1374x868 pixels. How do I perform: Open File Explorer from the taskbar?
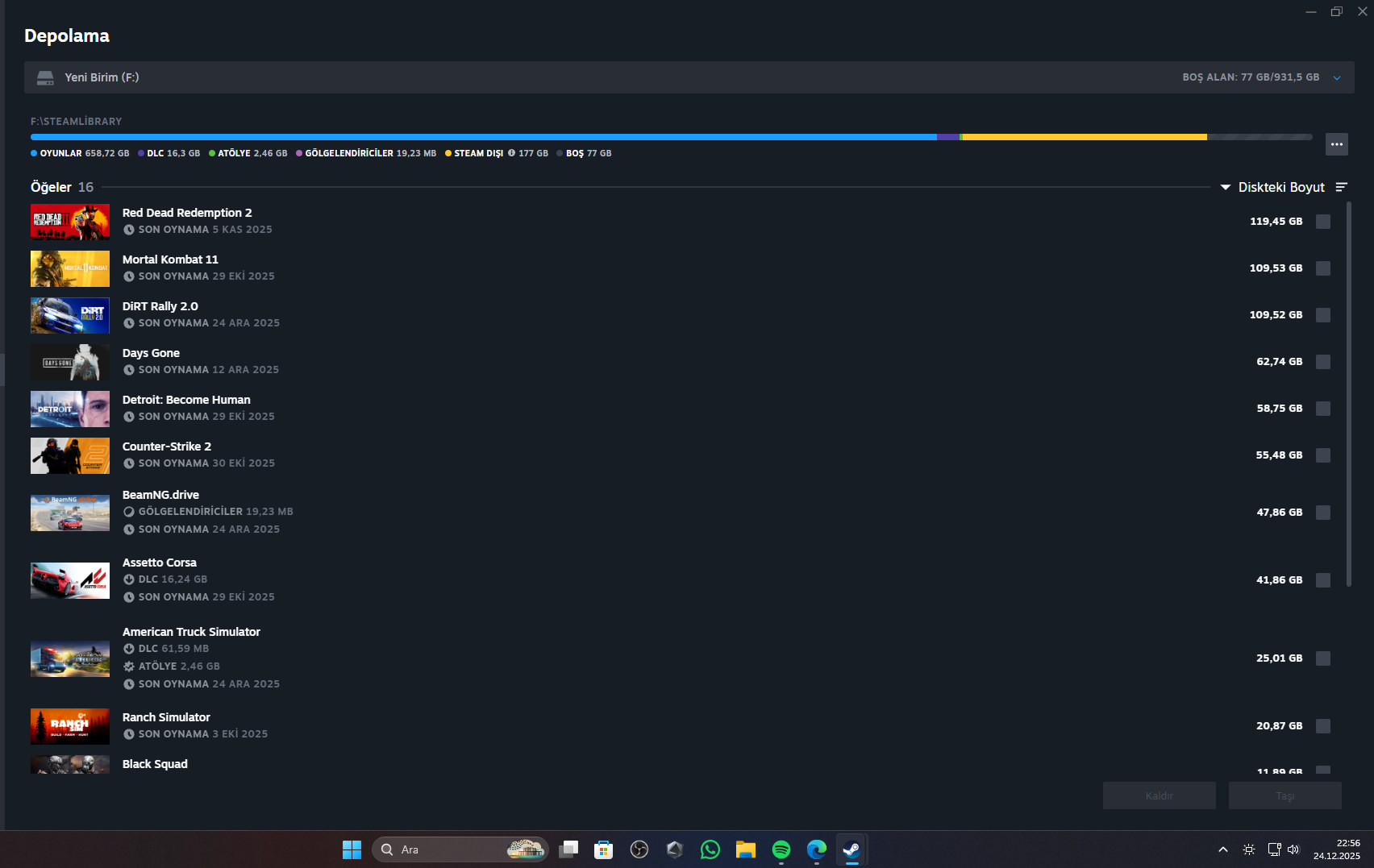pyautogui.click(x=746, y=849)
